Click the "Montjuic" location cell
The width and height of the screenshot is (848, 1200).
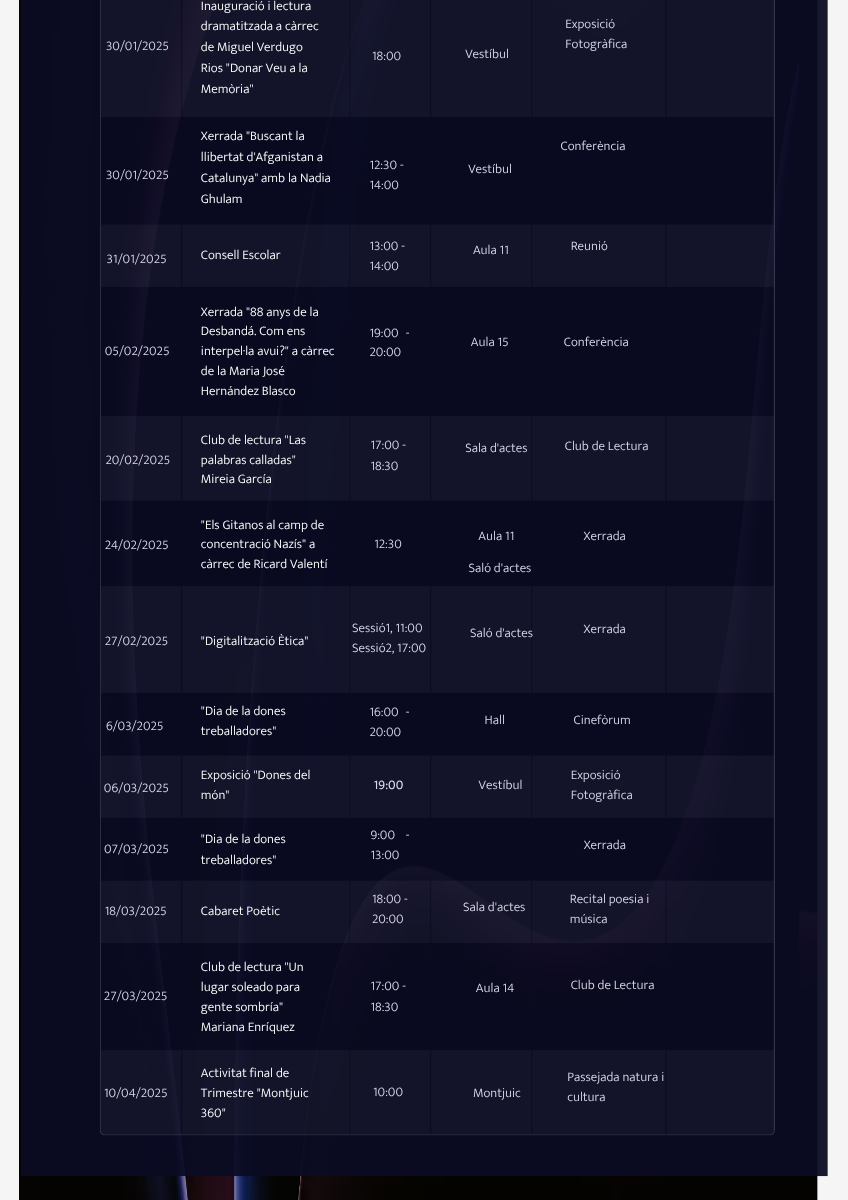(x=496, y=1093)
